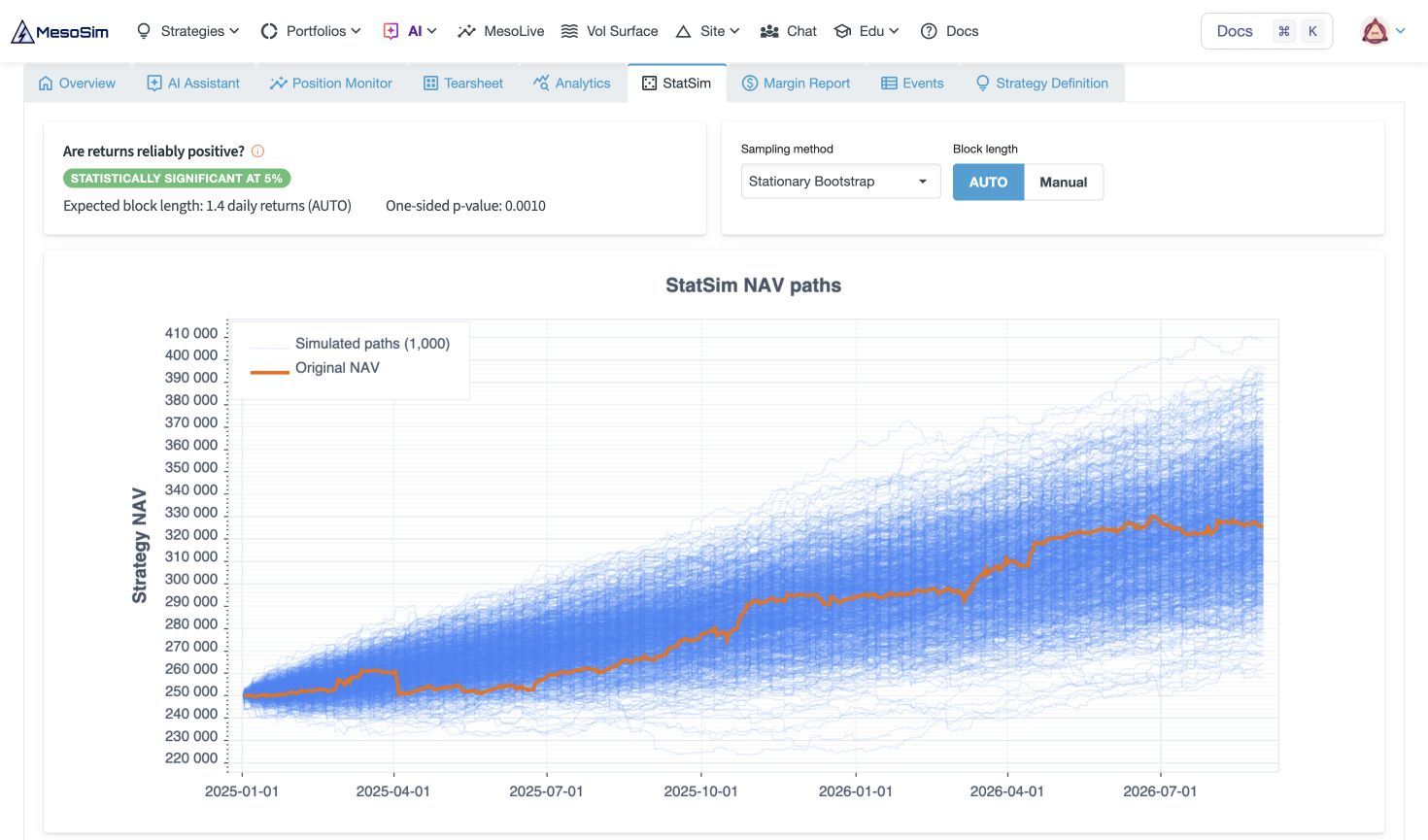The width and height of the screenshot is (1428, 840).
Task: Expand the Edu dropdown menu
Action: point(867,31)
